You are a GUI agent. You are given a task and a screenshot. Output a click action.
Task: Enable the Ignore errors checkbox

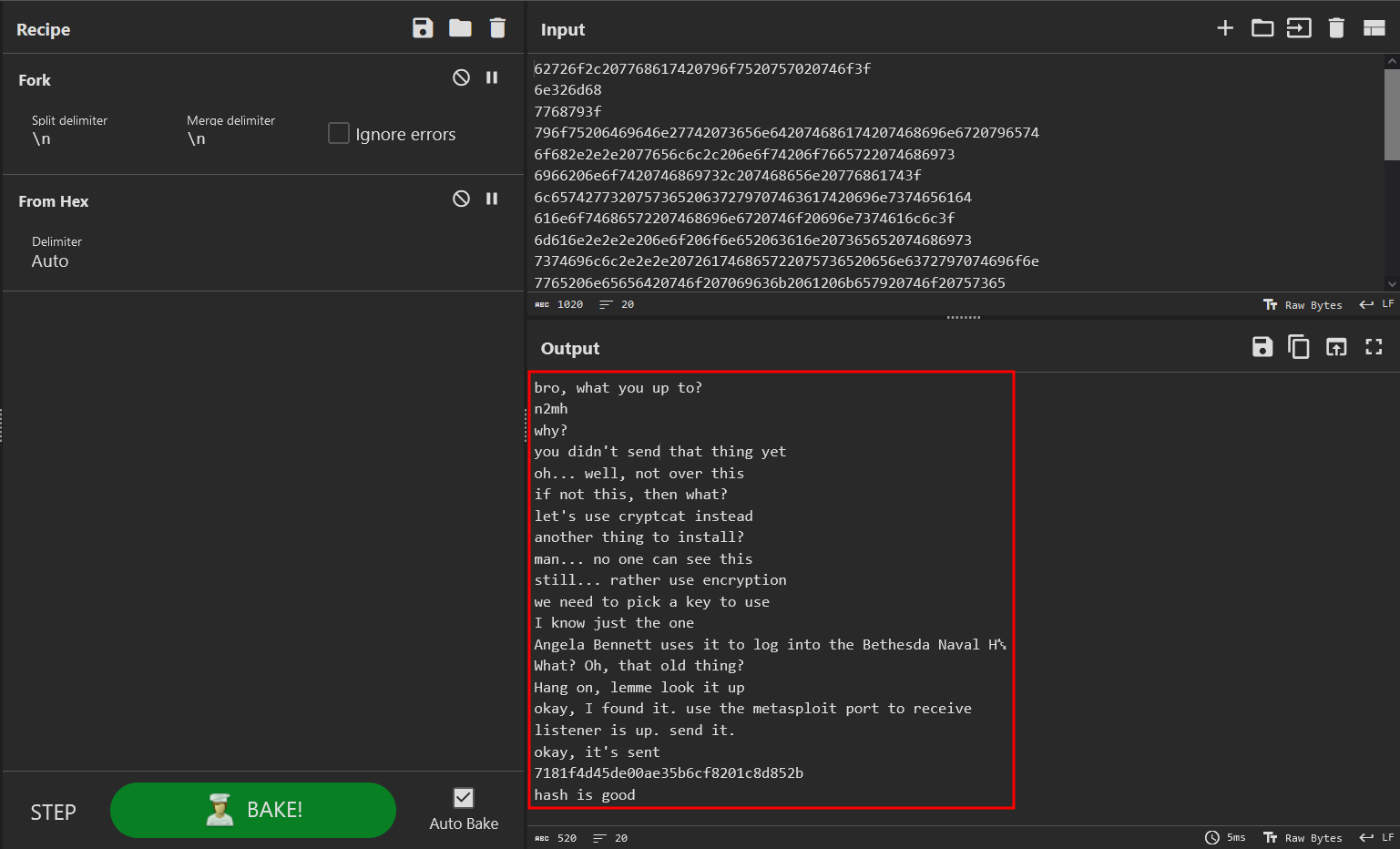coord(339,134)
